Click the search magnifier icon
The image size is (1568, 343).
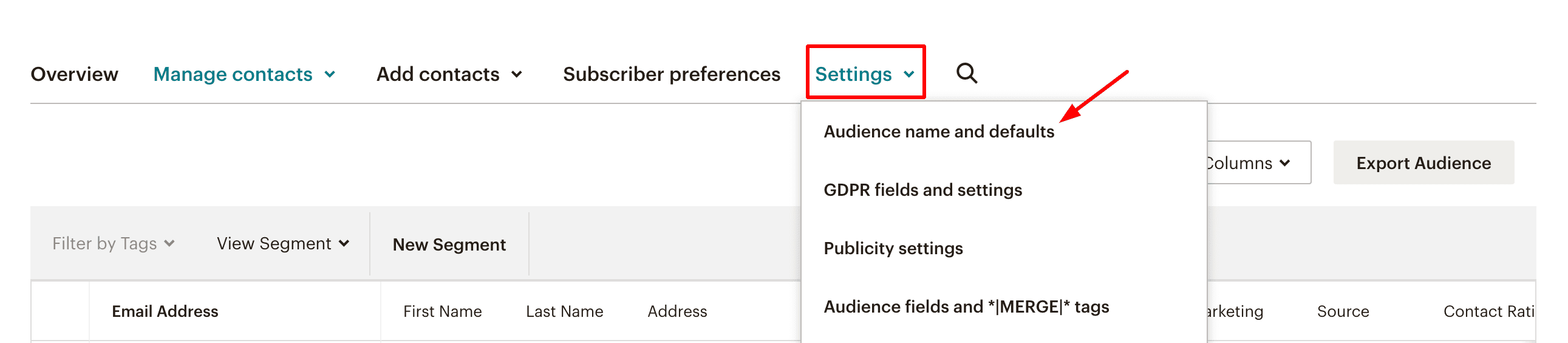pos(966,74)
